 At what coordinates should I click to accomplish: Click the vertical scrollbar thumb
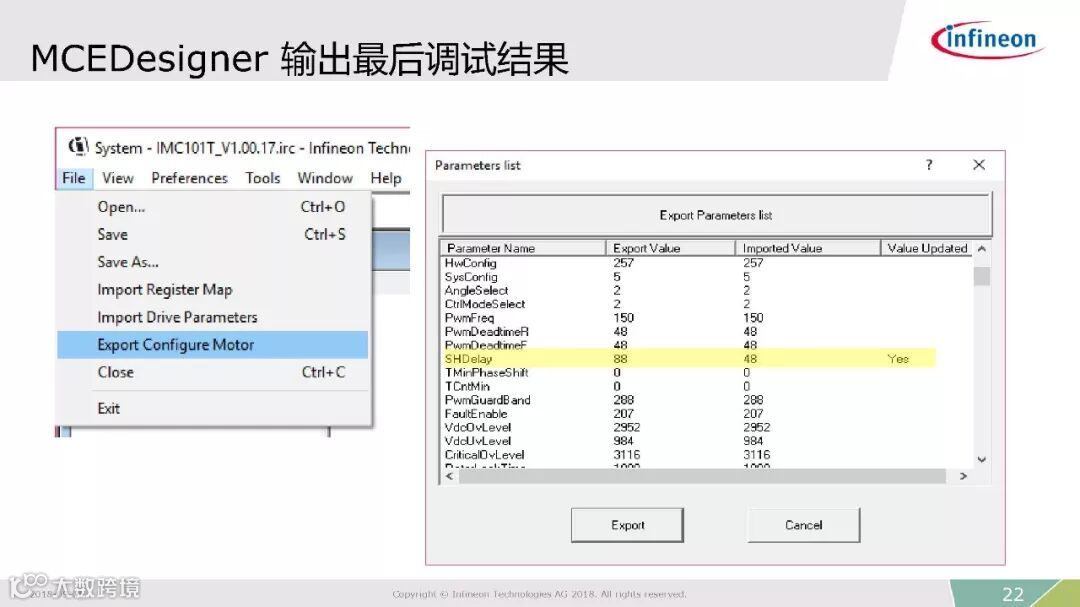(x=982, y=276)
